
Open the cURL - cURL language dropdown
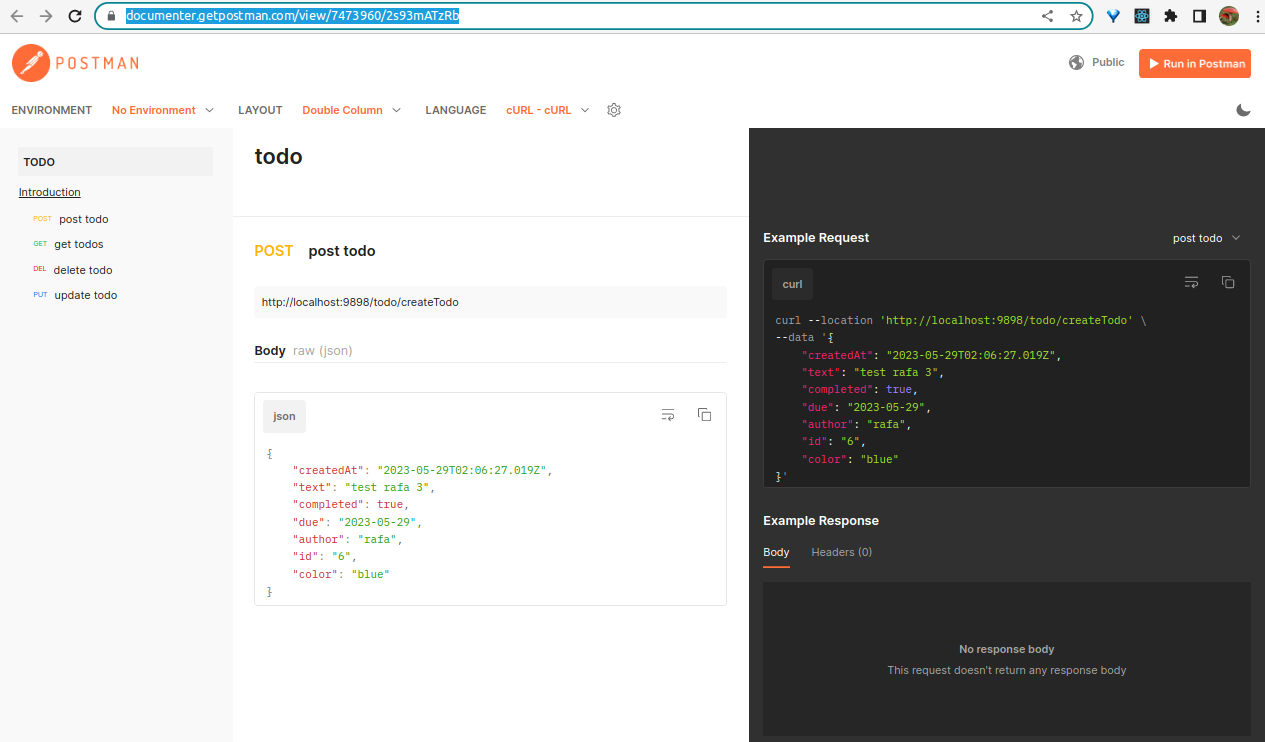pyautogui.click(x=548, y=110)
